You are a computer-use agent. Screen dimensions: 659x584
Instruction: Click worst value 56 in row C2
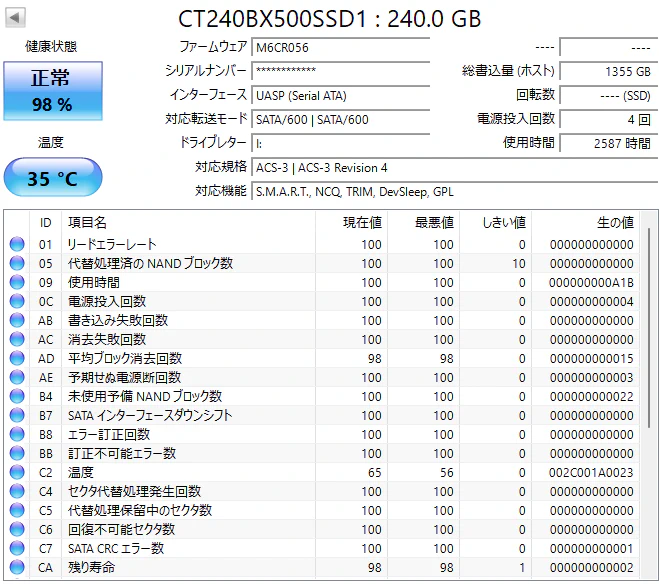pyautogui.click(x=447, y=473)
